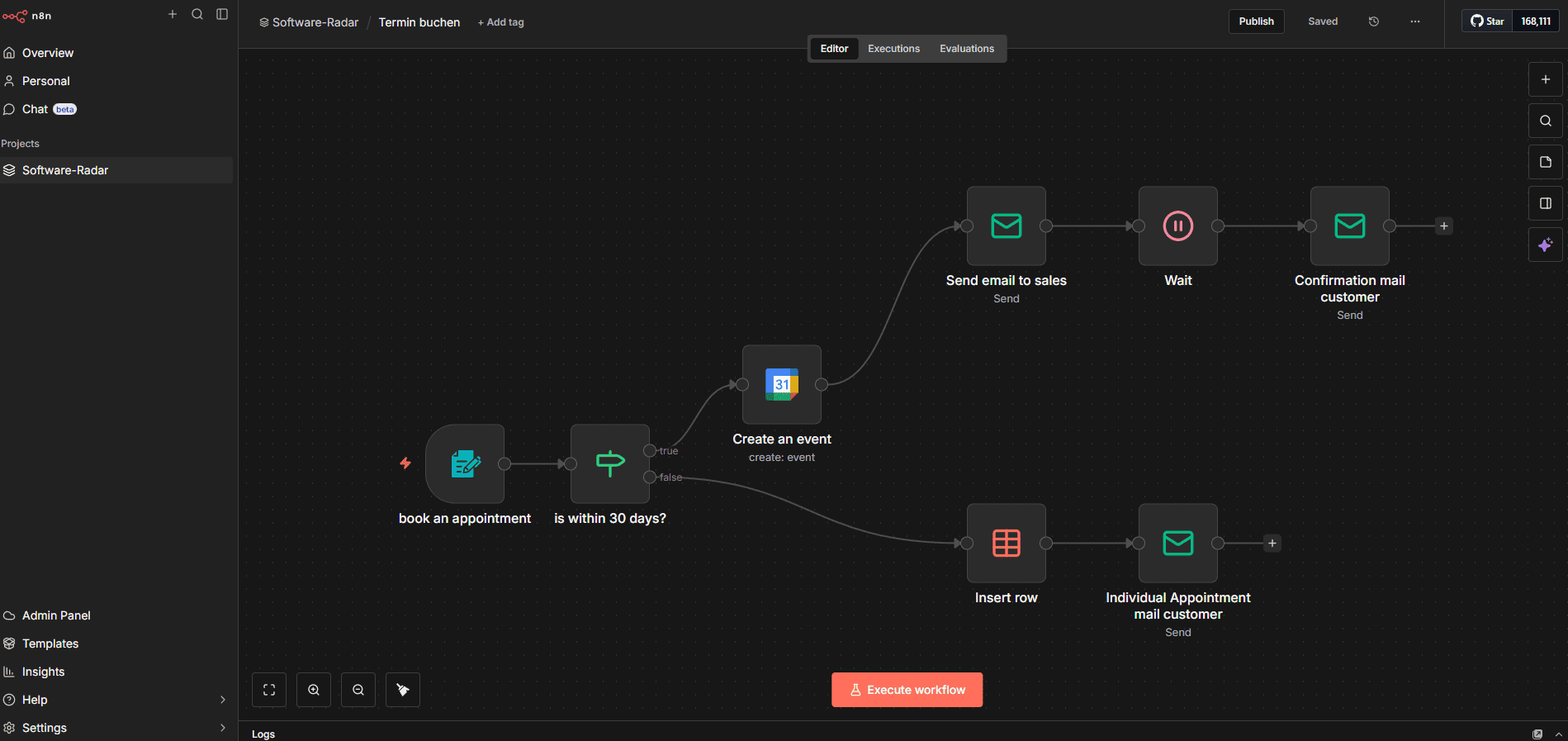Click the Google Calendar node icon

coord(781,385)
